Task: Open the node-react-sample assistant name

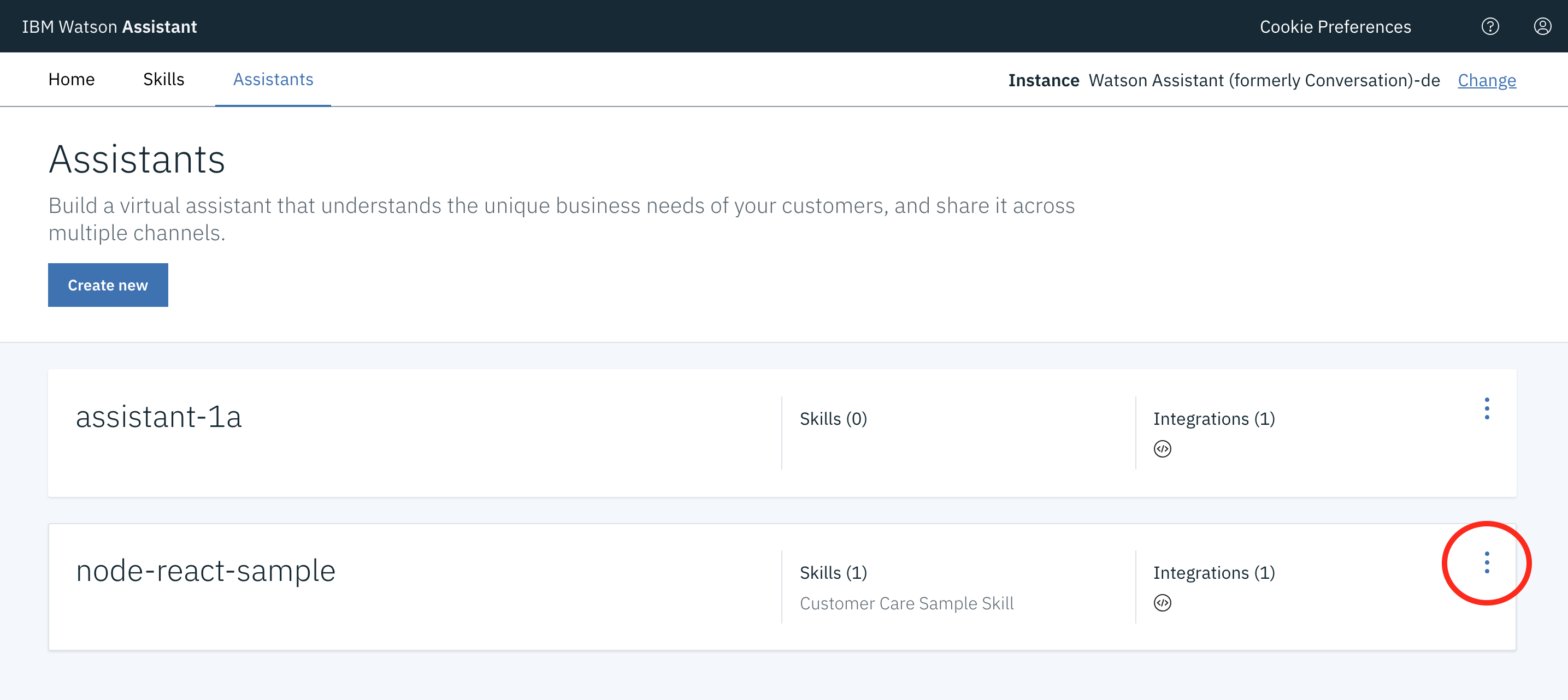Action: 205,571
